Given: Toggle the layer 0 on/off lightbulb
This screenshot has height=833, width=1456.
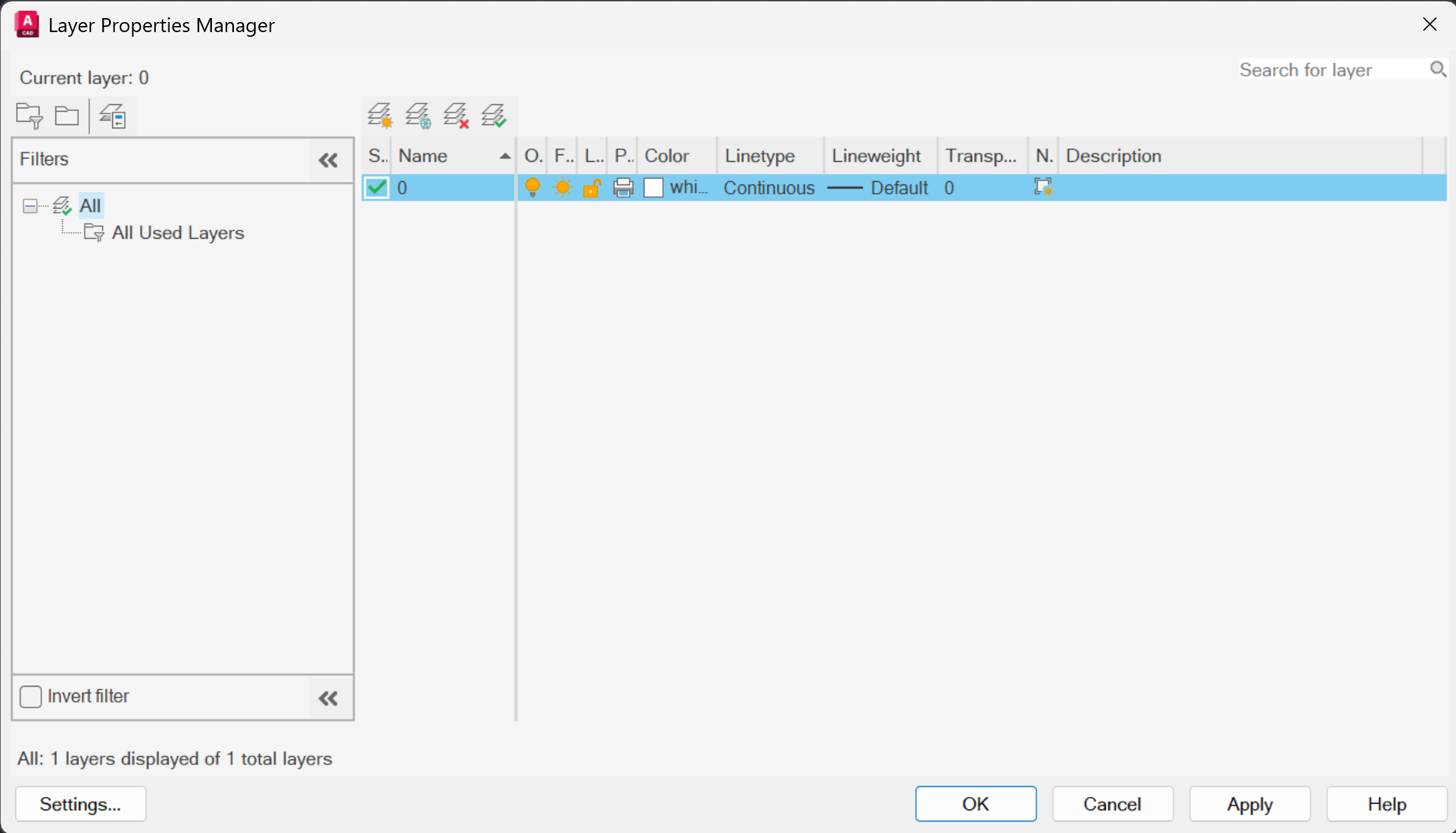Looking at the screenshot, I should [533, 188].
